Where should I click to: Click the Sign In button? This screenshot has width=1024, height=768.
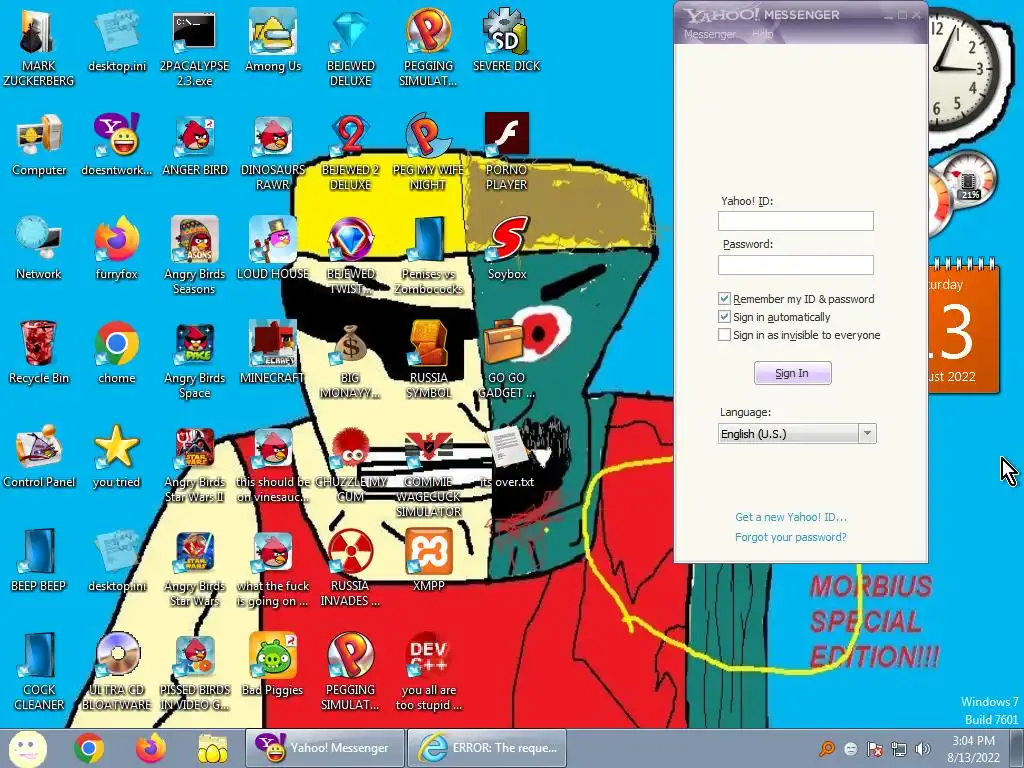point(792,373)
